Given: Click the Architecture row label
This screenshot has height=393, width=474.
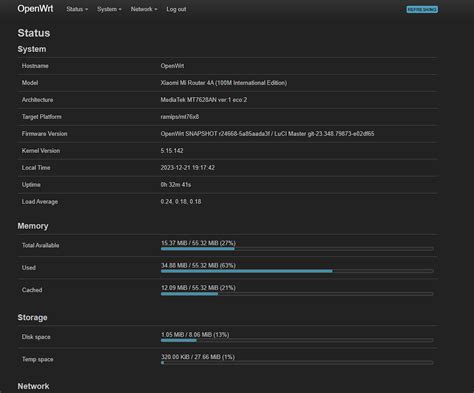Looking at the screenshot, I should pos(37,100).
